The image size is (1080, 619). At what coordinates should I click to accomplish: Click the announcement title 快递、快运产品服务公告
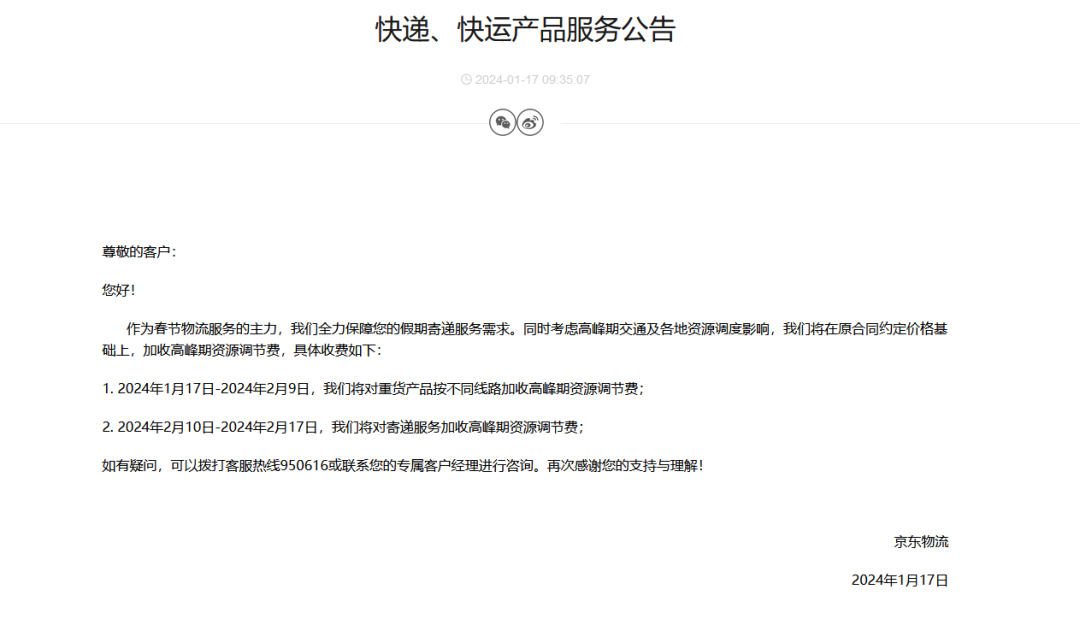(524, 29)
